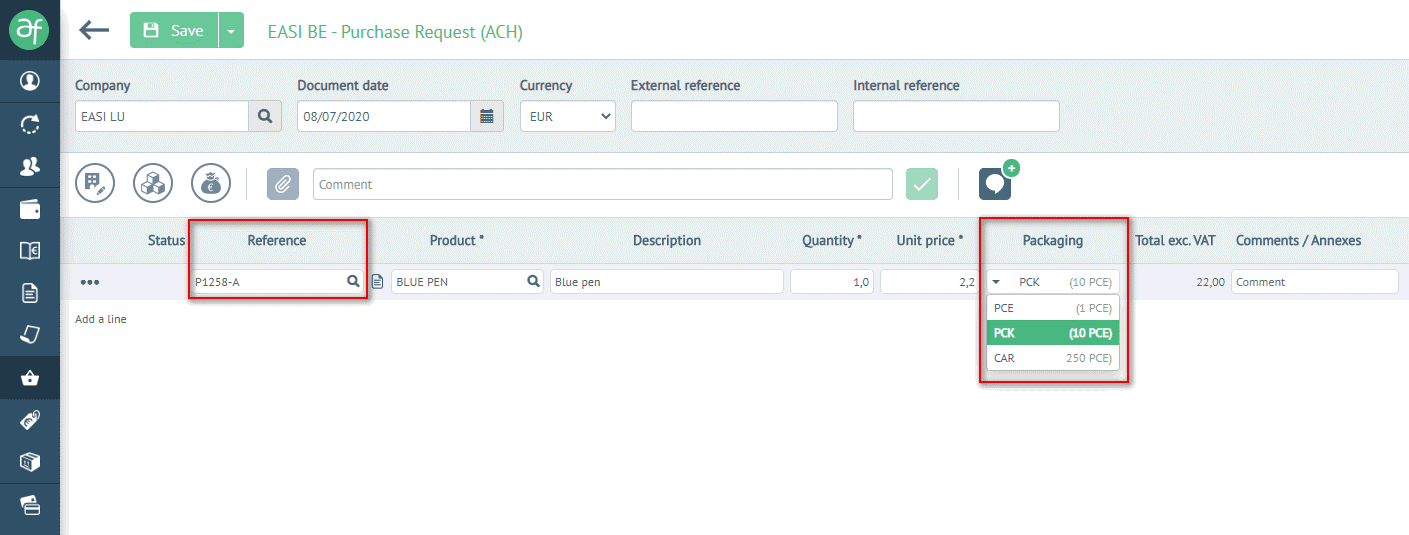The height and width of the screenshot is (535, 1409).
Task: Select CAR packaging option
Action: coord(1052,358)
